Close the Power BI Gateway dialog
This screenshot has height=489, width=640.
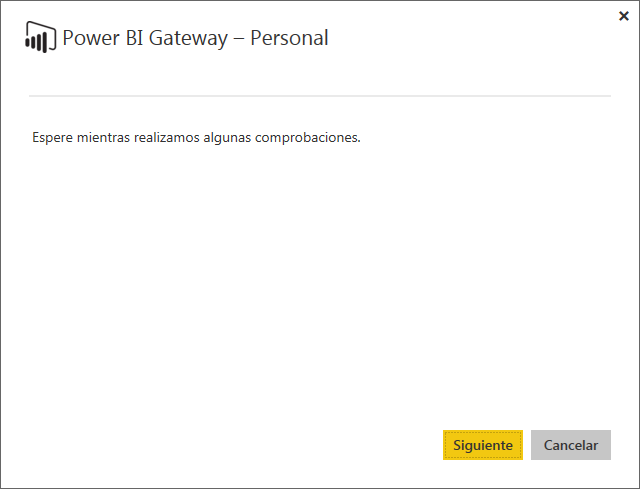tap(624, 16)
